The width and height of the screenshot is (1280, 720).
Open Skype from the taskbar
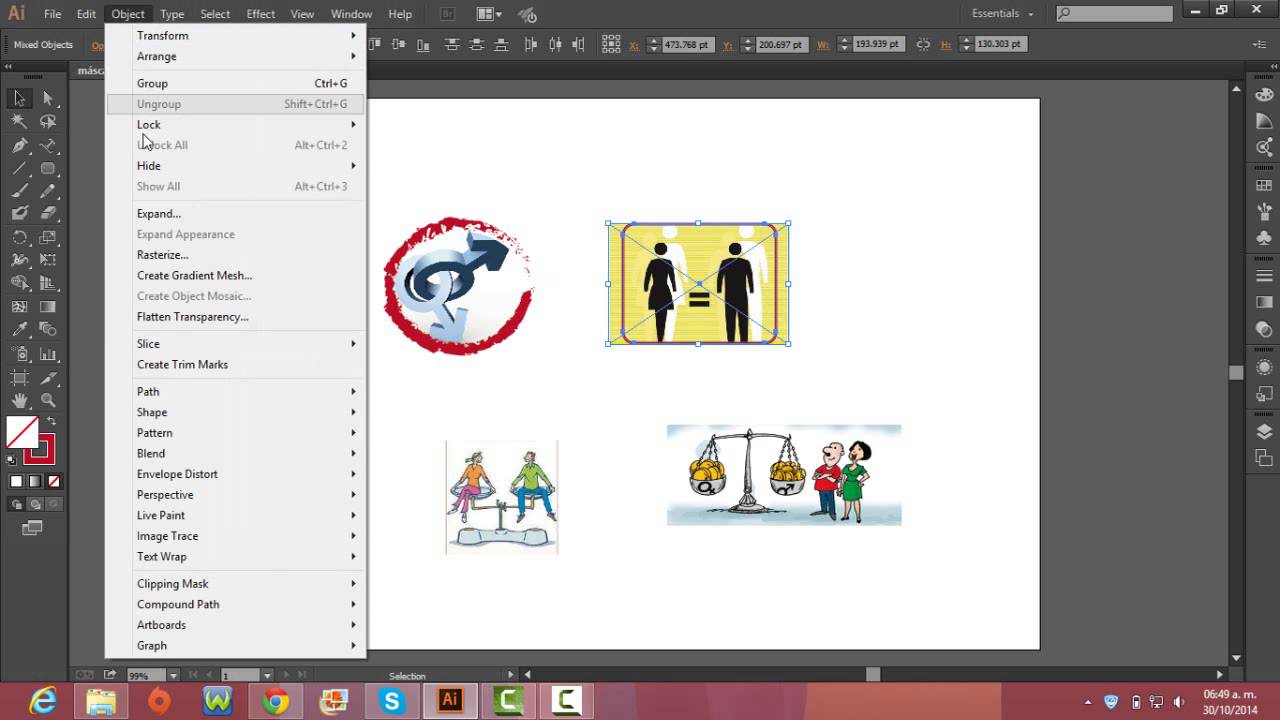pos(391,702)
